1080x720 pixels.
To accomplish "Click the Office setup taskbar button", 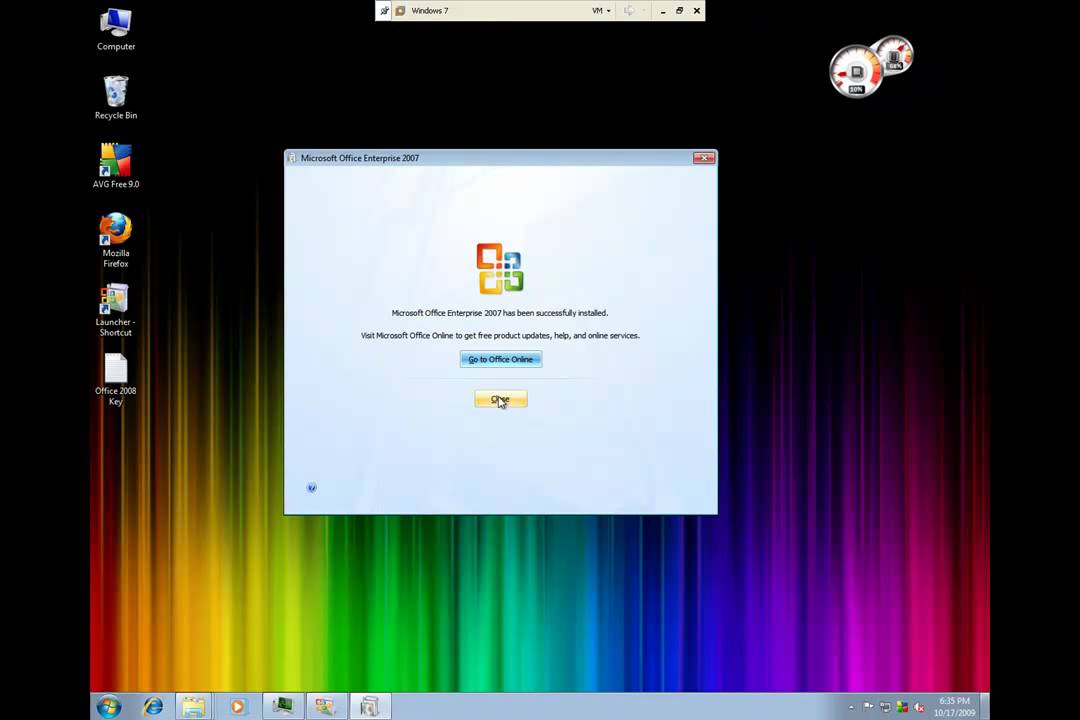I will [370, 706].
